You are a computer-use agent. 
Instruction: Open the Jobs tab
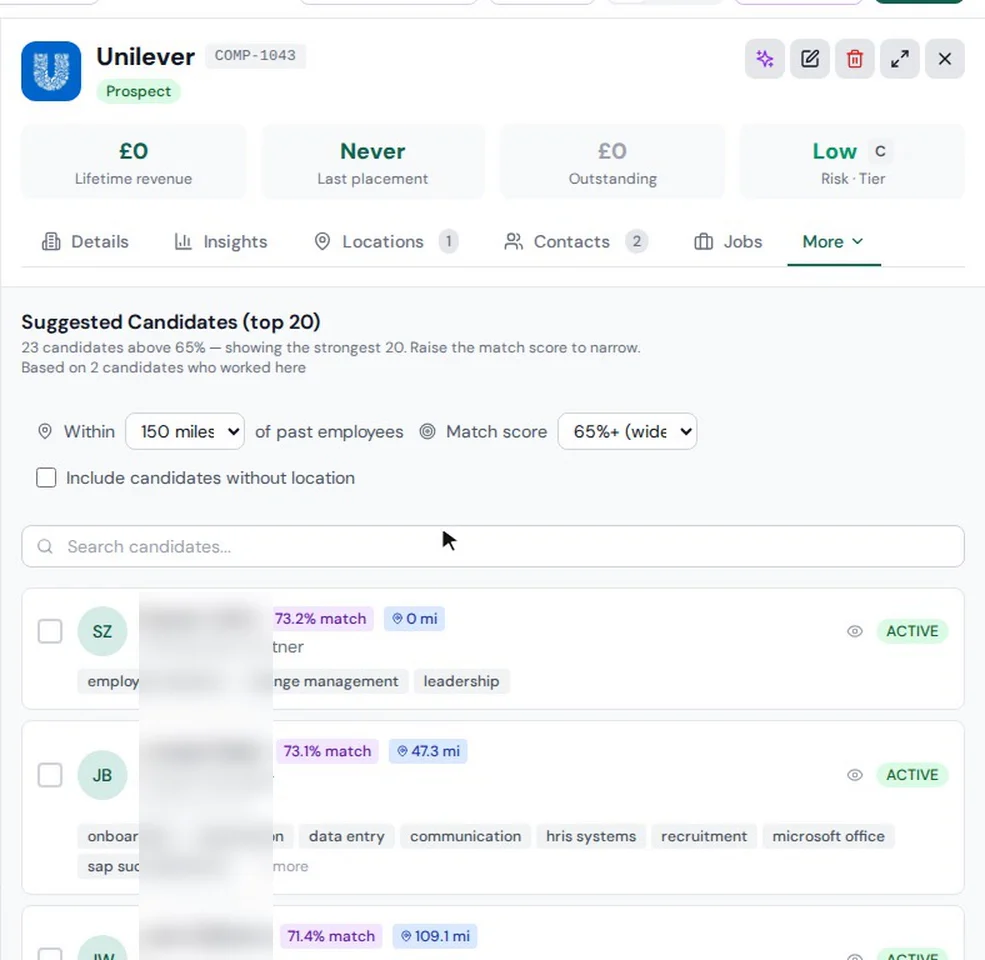click(x=728, y=242)
